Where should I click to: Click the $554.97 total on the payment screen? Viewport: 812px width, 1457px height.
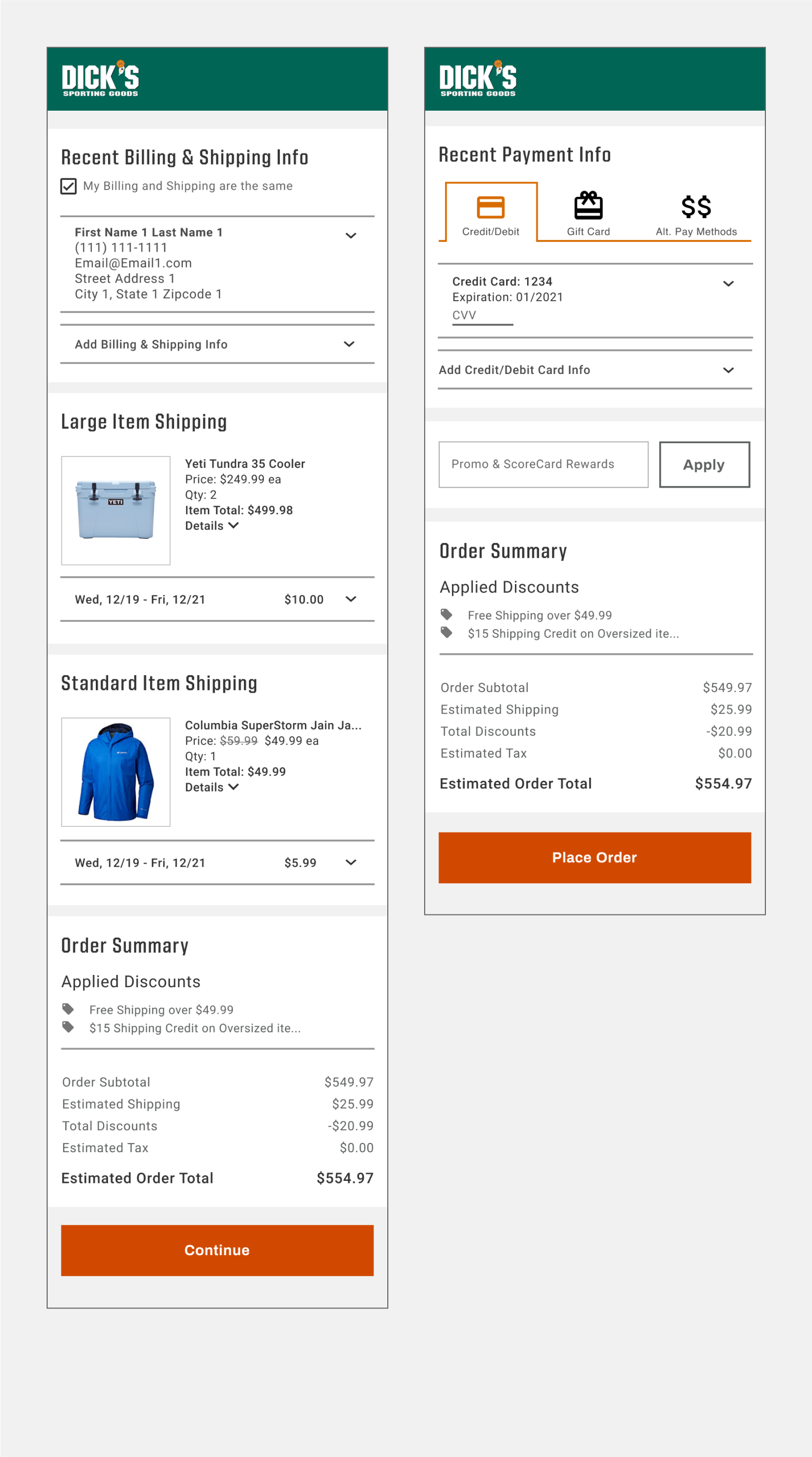723,783
